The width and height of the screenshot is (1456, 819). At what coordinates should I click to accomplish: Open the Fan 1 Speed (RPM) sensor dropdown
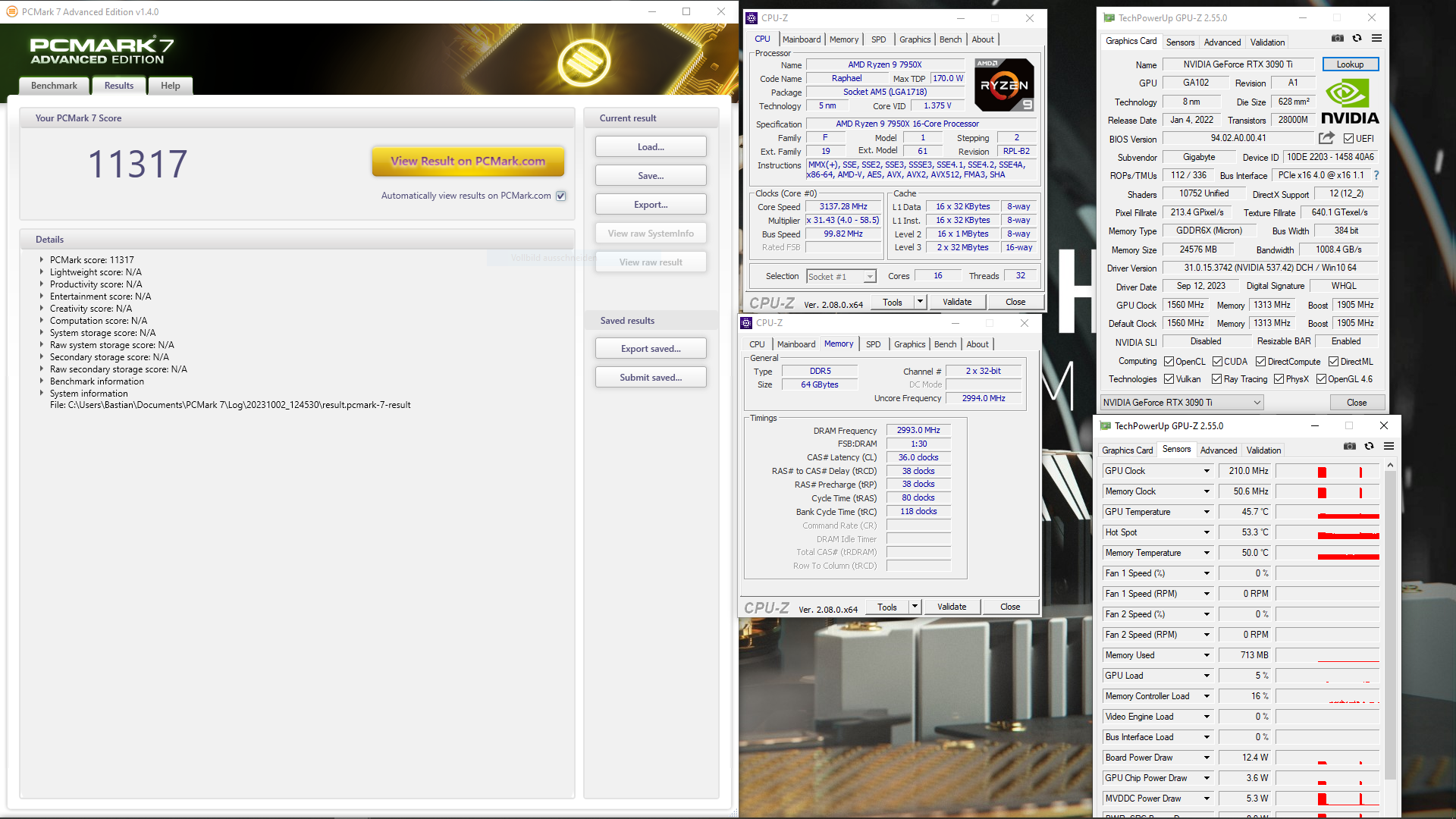tap(1207, 594)
